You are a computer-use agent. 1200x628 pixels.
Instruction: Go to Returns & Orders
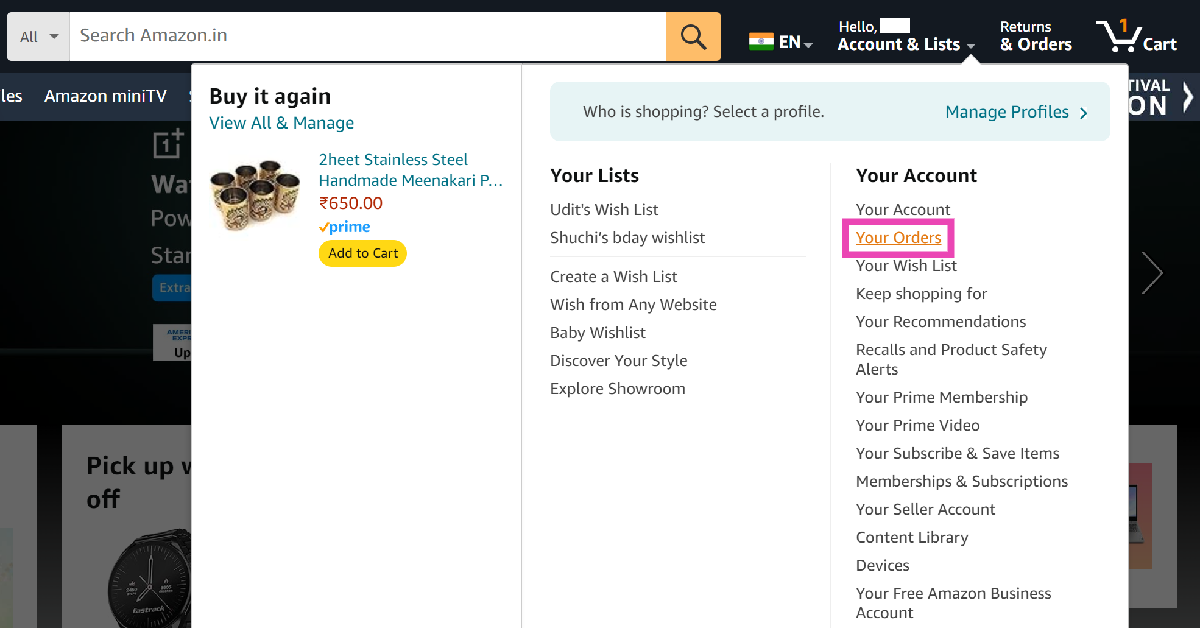(1035, 36)
